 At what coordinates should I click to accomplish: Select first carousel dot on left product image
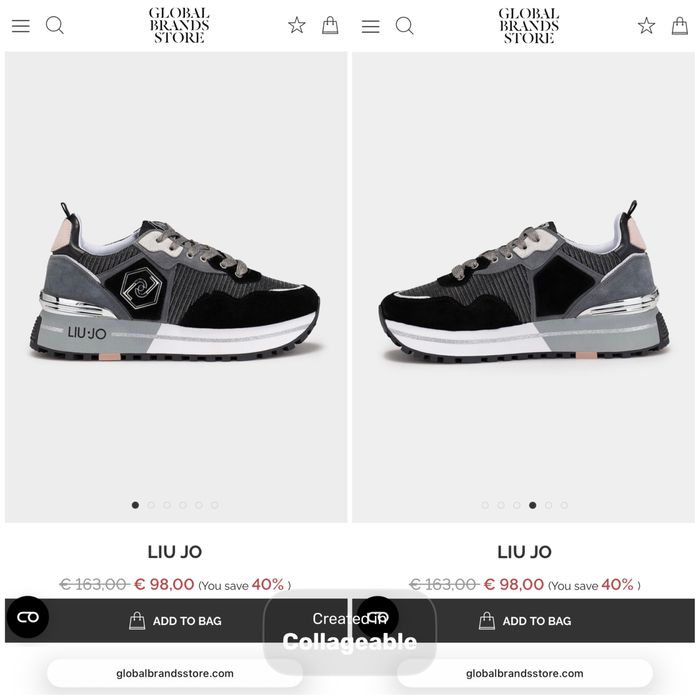135,505
